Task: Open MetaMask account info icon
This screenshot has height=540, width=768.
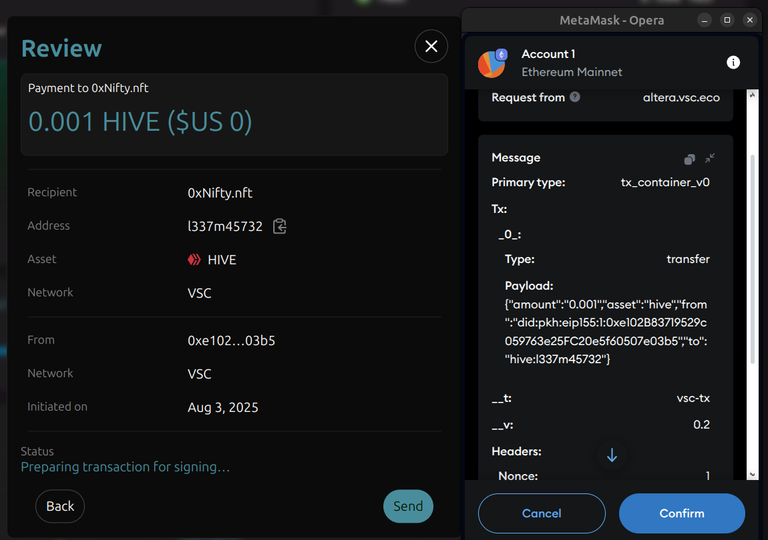Action: (733, 62)
